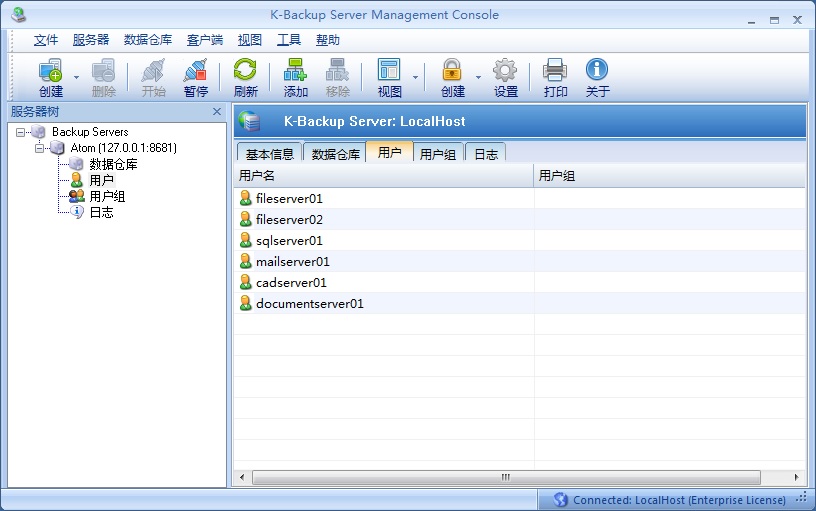Click the resize grip in status bar corner
This screenshot has width=816, height=511.
pyautogui.click(x=802, y=498)
